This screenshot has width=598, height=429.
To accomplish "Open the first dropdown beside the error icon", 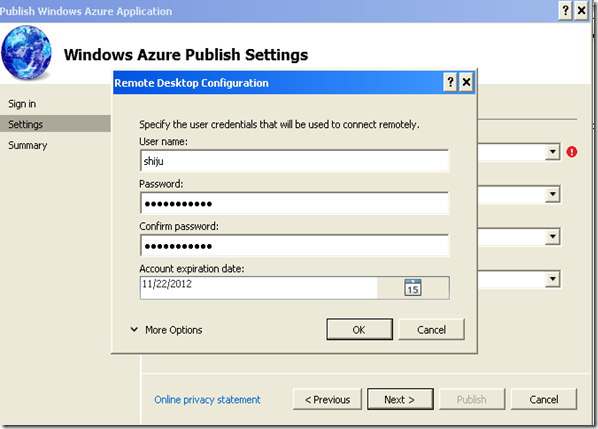I will (552, 152).
